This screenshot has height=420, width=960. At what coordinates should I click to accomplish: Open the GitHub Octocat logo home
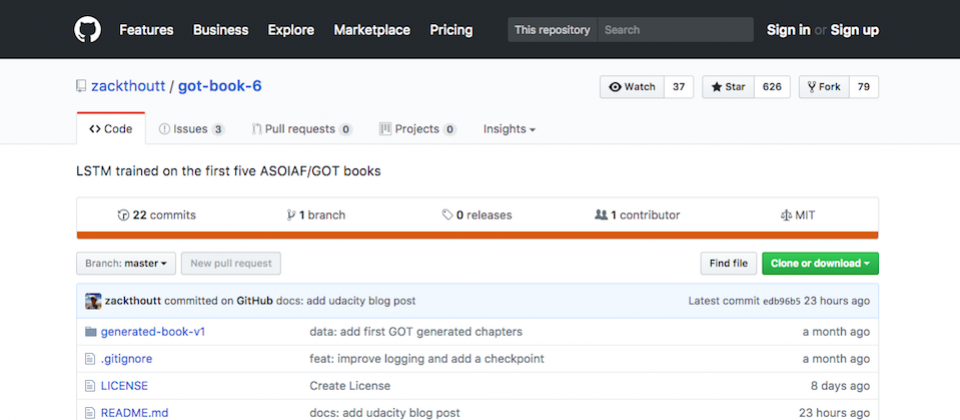click(88, 29)
